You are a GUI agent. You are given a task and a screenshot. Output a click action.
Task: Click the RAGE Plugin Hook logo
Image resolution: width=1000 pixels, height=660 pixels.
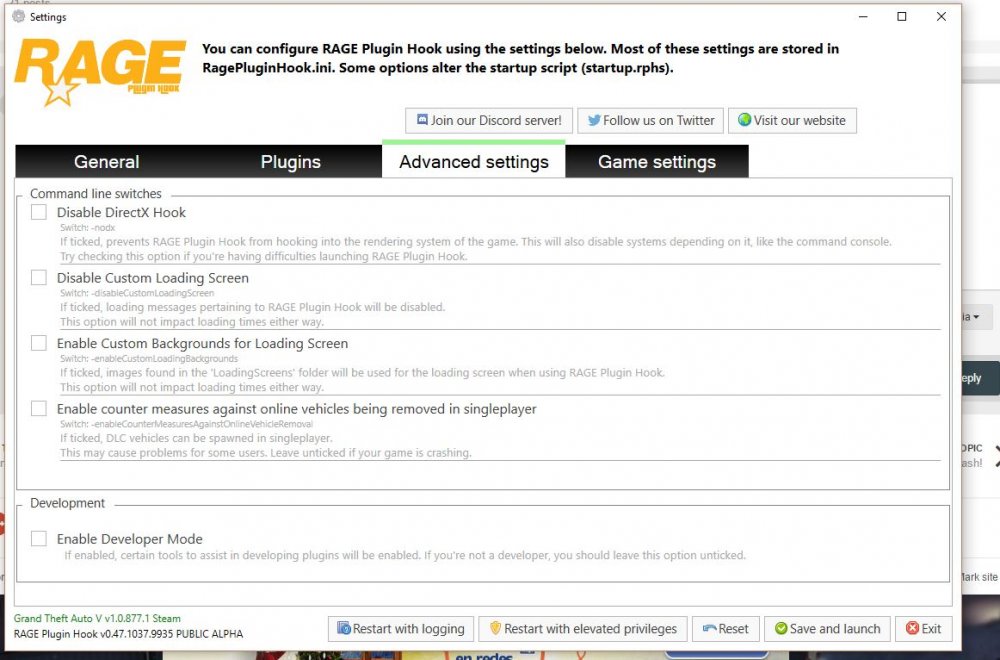click(x=99, y=71)
